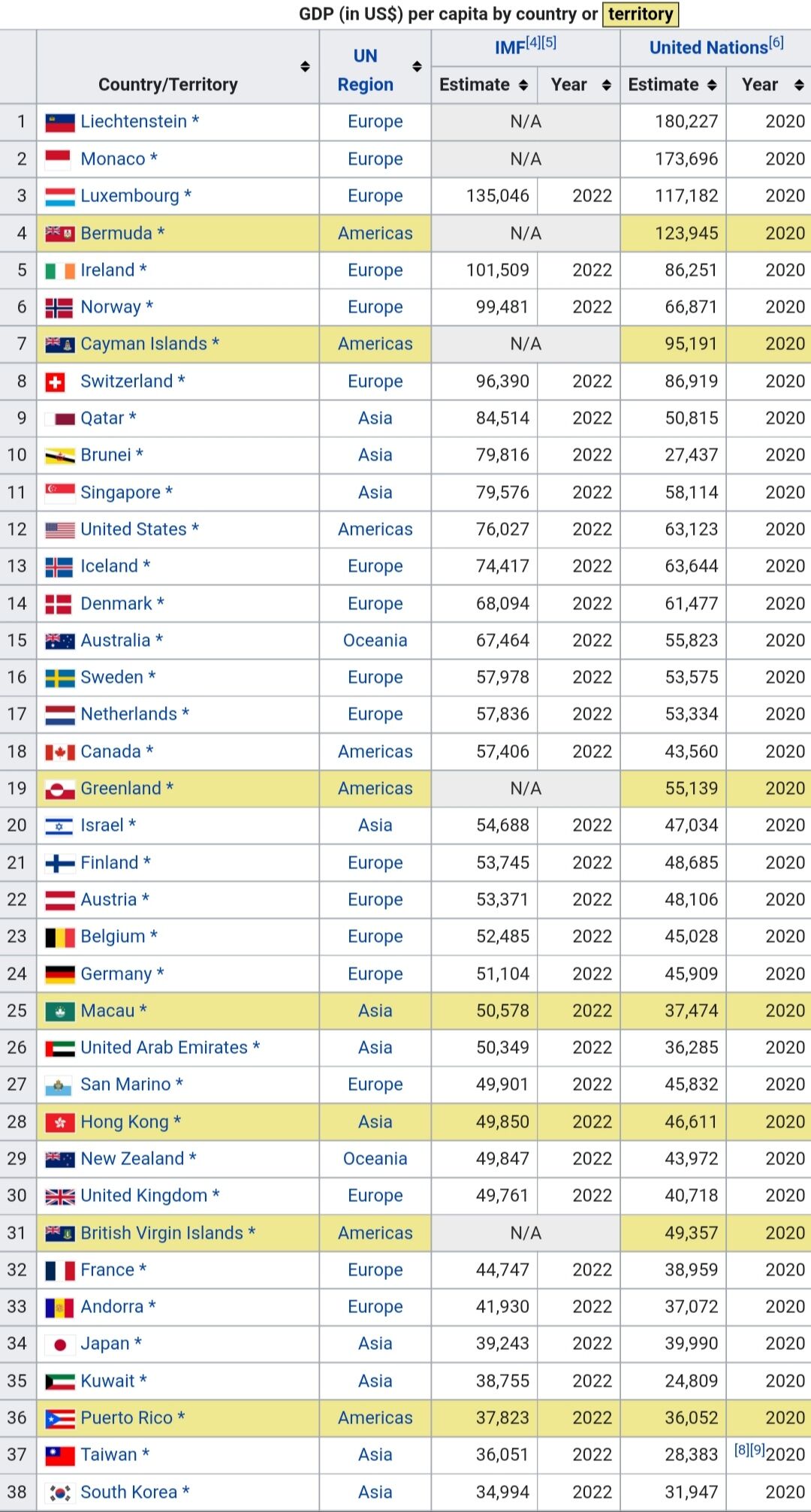Open the United Nations header link
The height and width of the screenshot is (1512, 811).
tap(709, 48)
